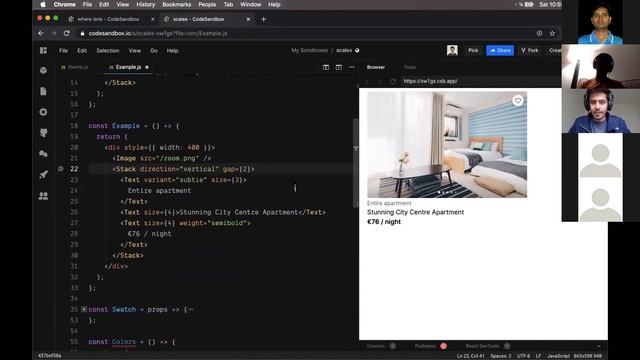
Task: Expand the folded Swatch function at line 35
Action: click(84, 309)
